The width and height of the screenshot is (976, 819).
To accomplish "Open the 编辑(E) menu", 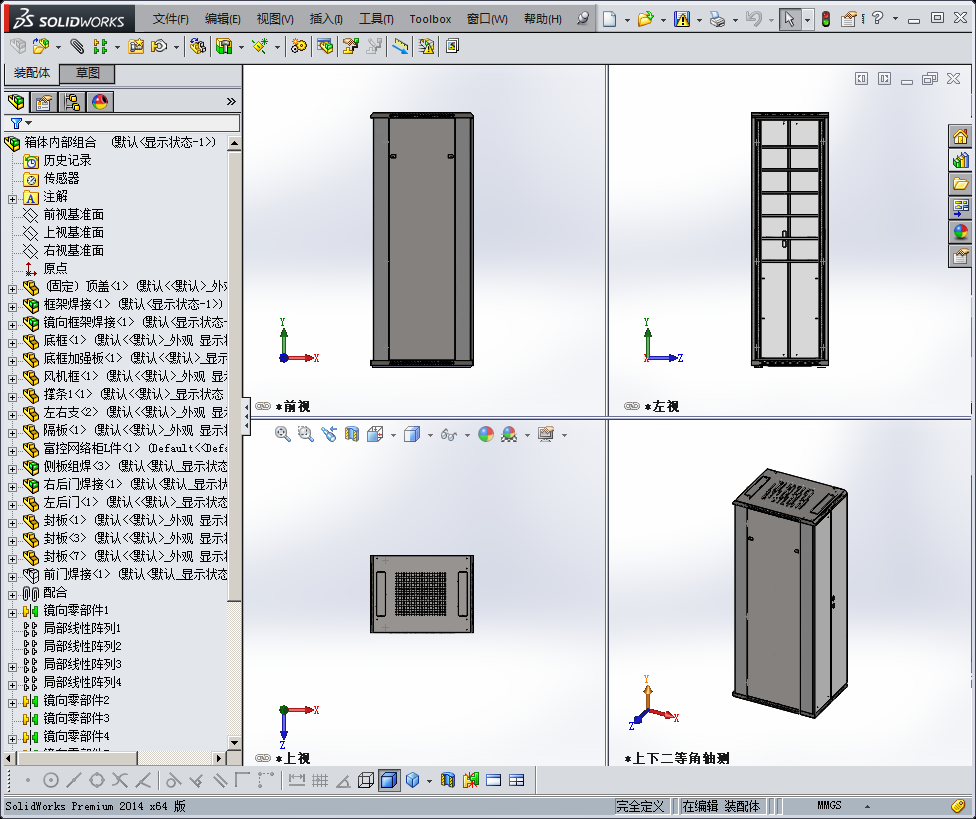I will point(223,19).
